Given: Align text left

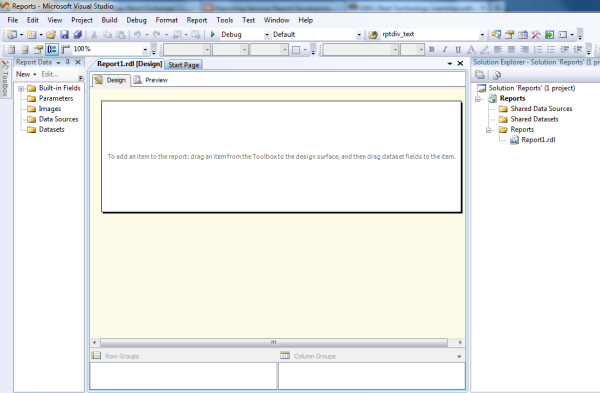Looking at the screenshot, I should pos(497,49).
